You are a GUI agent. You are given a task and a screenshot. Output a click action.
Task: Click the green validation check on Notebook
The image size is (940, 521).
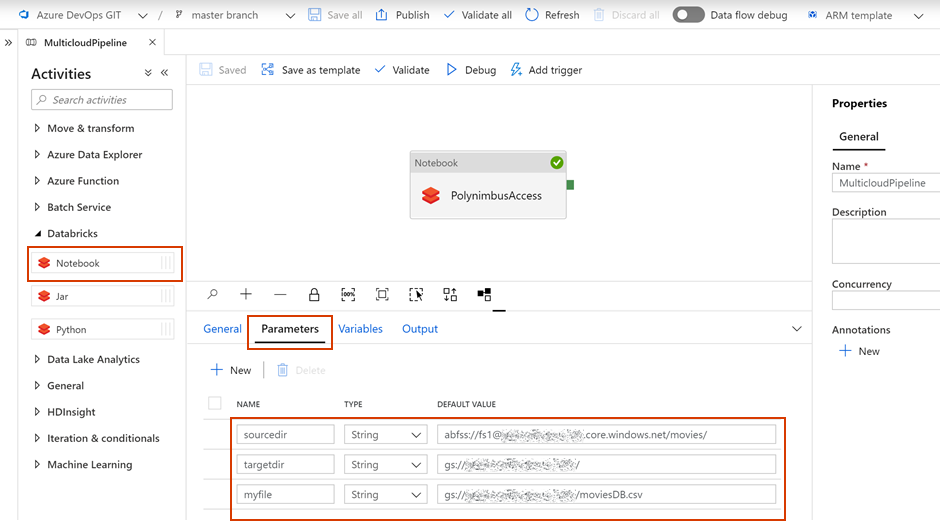pos(556,162)
